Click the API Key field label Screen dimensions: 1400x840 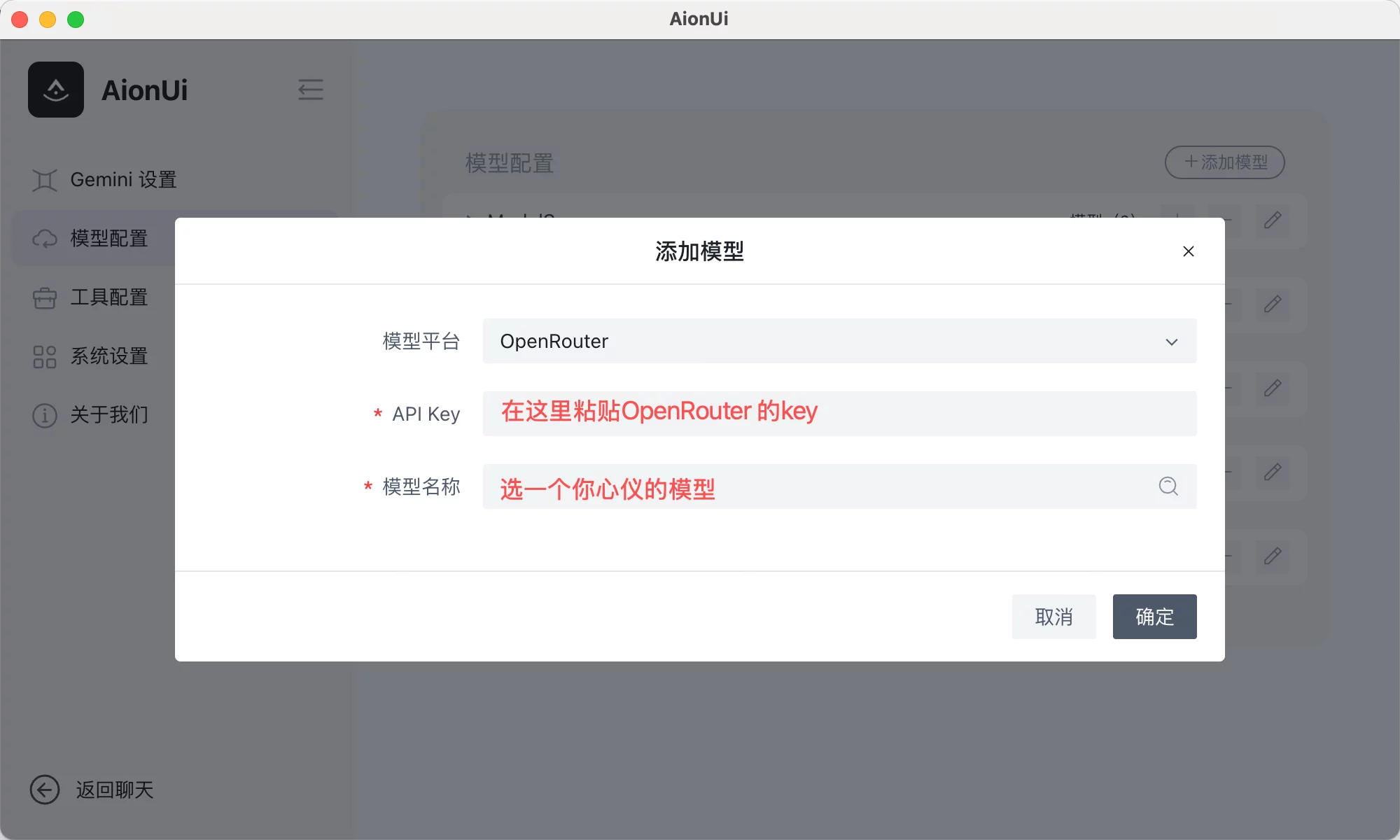point(426,414)
